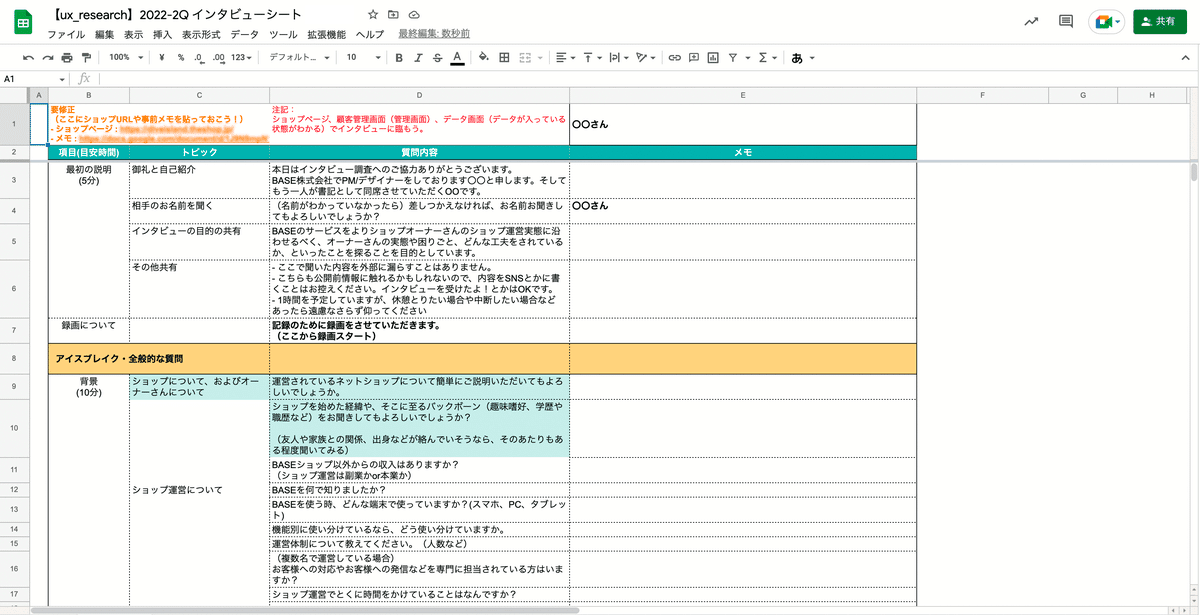The image size is (1200, 615).
Task: Open the データ menu
Action: click(244, 34)
